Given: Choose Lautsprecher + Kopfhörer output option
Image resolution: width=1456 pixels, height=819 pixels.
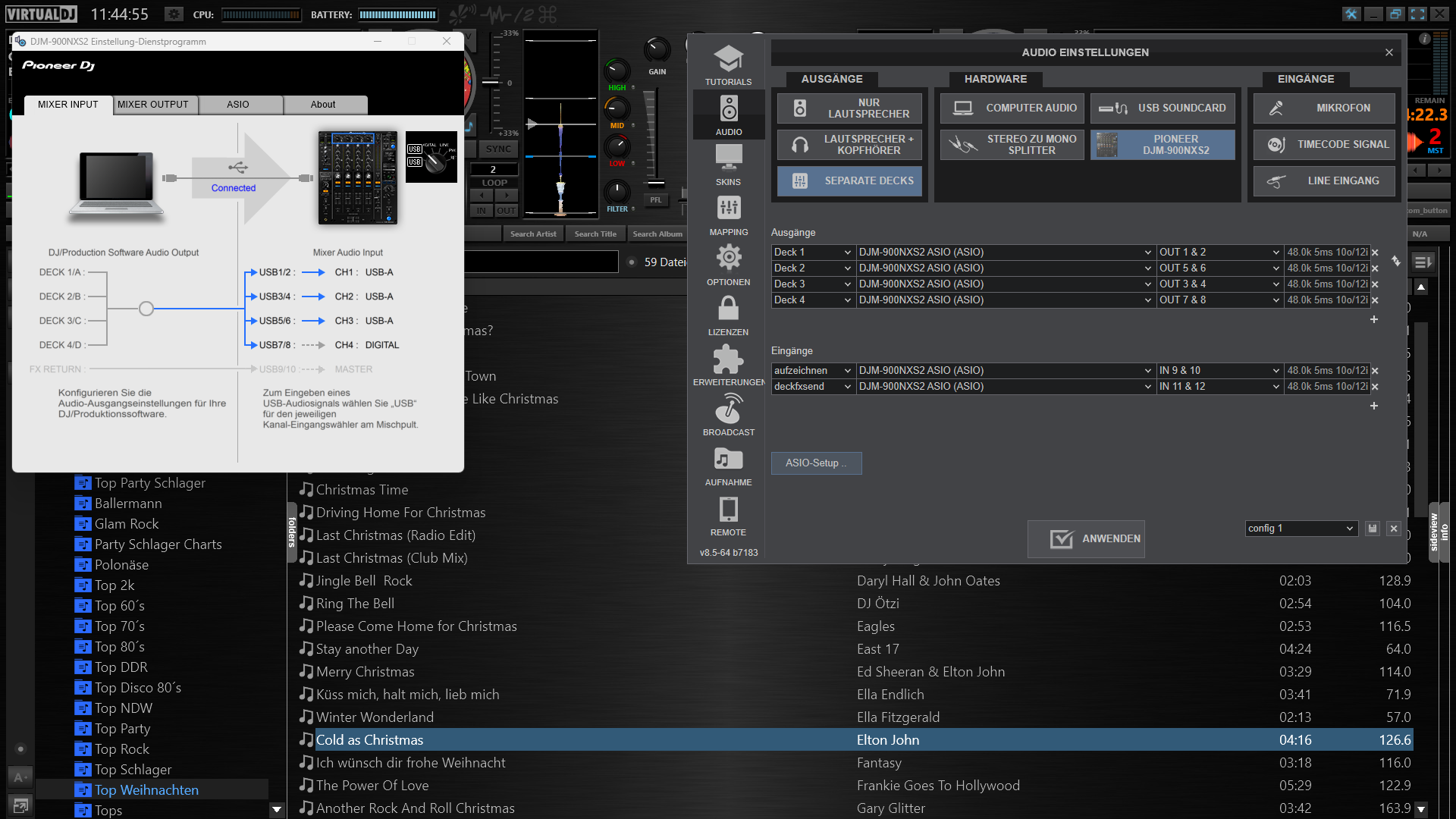Looking at the screenshot, I should [x=849, y=145].
